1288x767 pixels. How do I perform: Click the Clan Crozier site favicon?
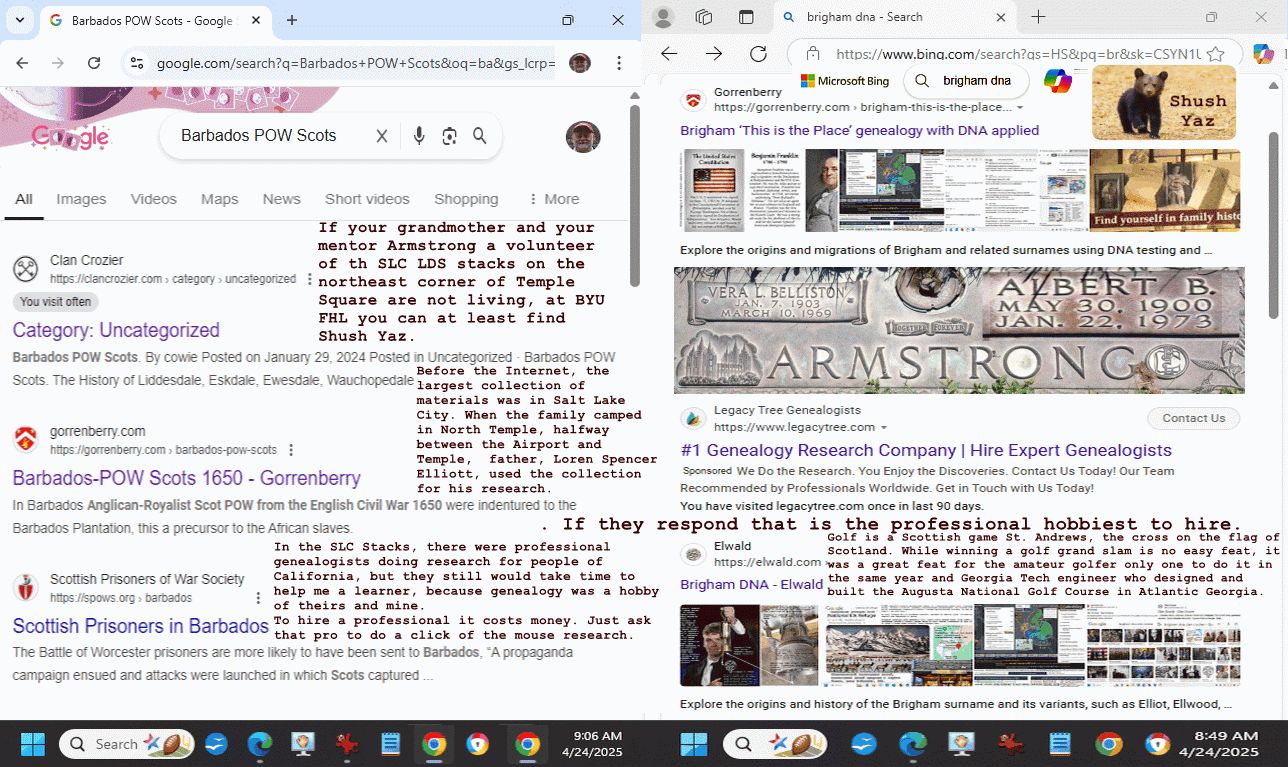[25, 269]
